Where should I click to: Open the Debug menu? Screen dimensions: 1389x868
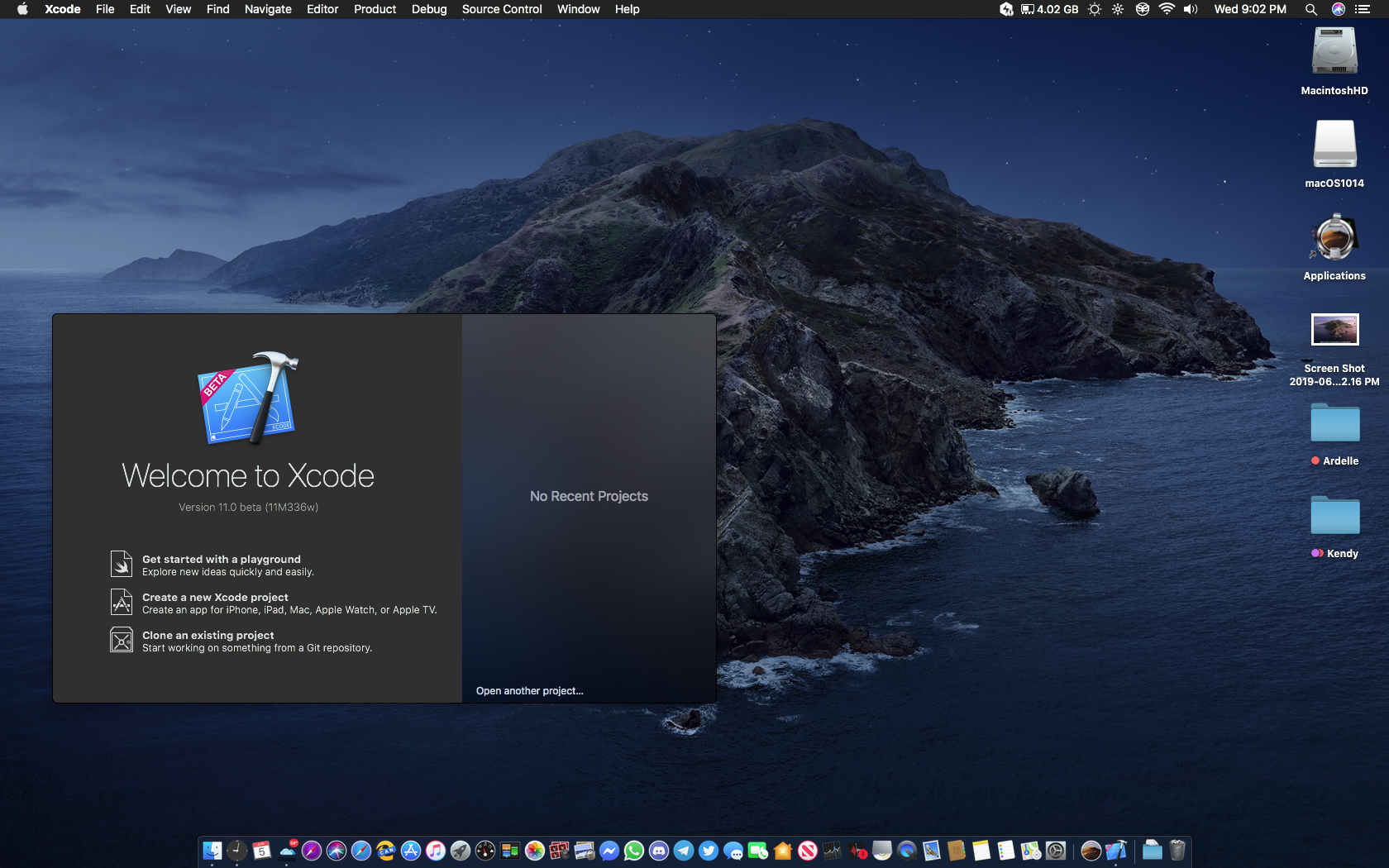tap(429, 9)
